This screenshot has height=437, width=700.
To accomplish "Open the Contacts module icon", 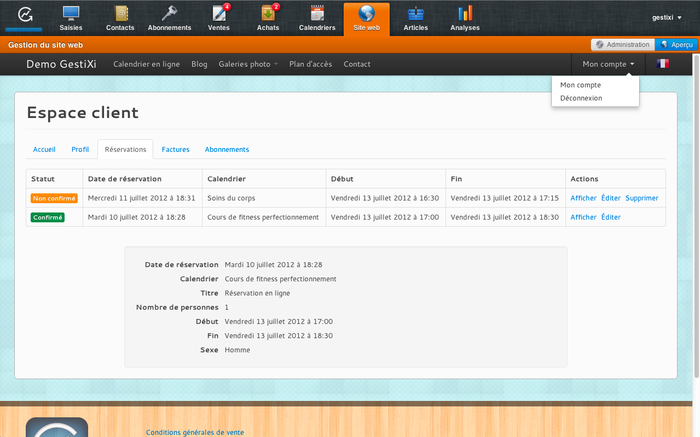I will point(120,15).
